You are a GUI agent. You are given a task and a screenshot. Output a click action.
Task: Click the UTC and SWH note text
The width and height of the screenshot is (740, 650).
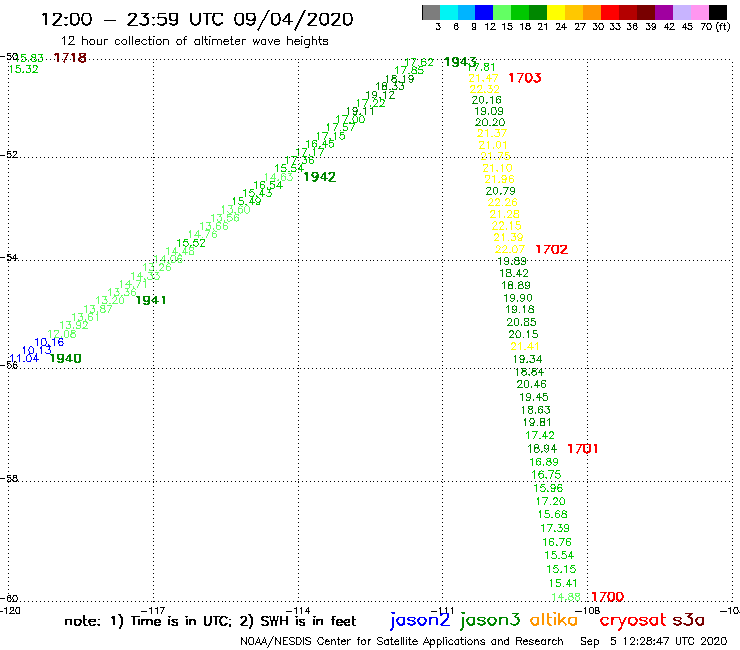[x=210, y=621]
